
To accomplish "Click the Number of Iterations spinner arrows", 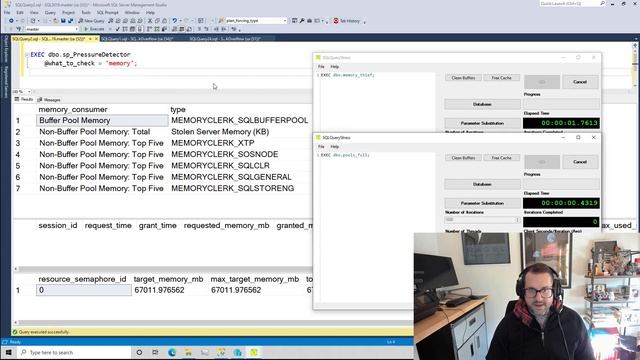I will 517,220.
